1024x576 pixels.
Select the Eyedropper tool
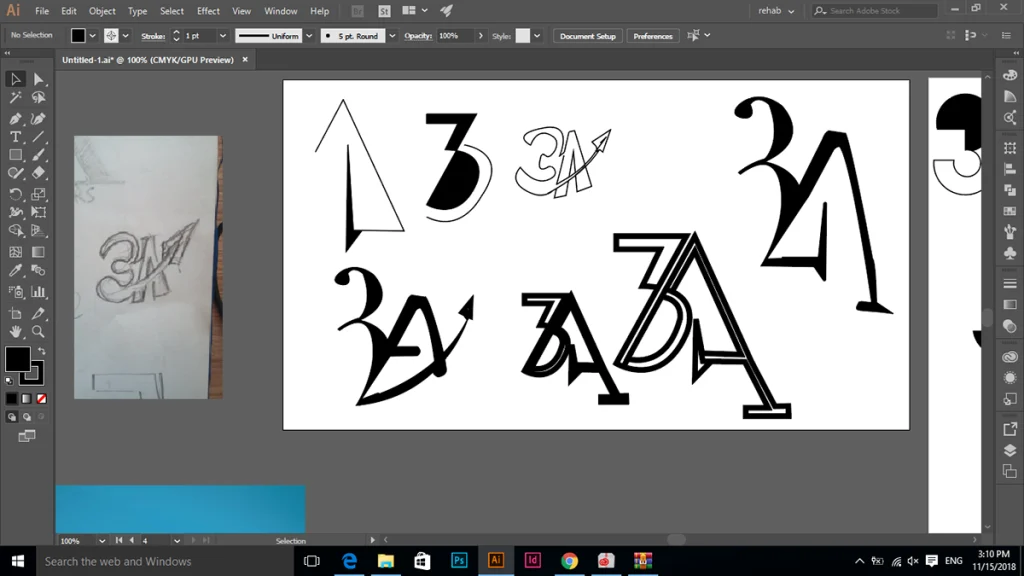15,270
